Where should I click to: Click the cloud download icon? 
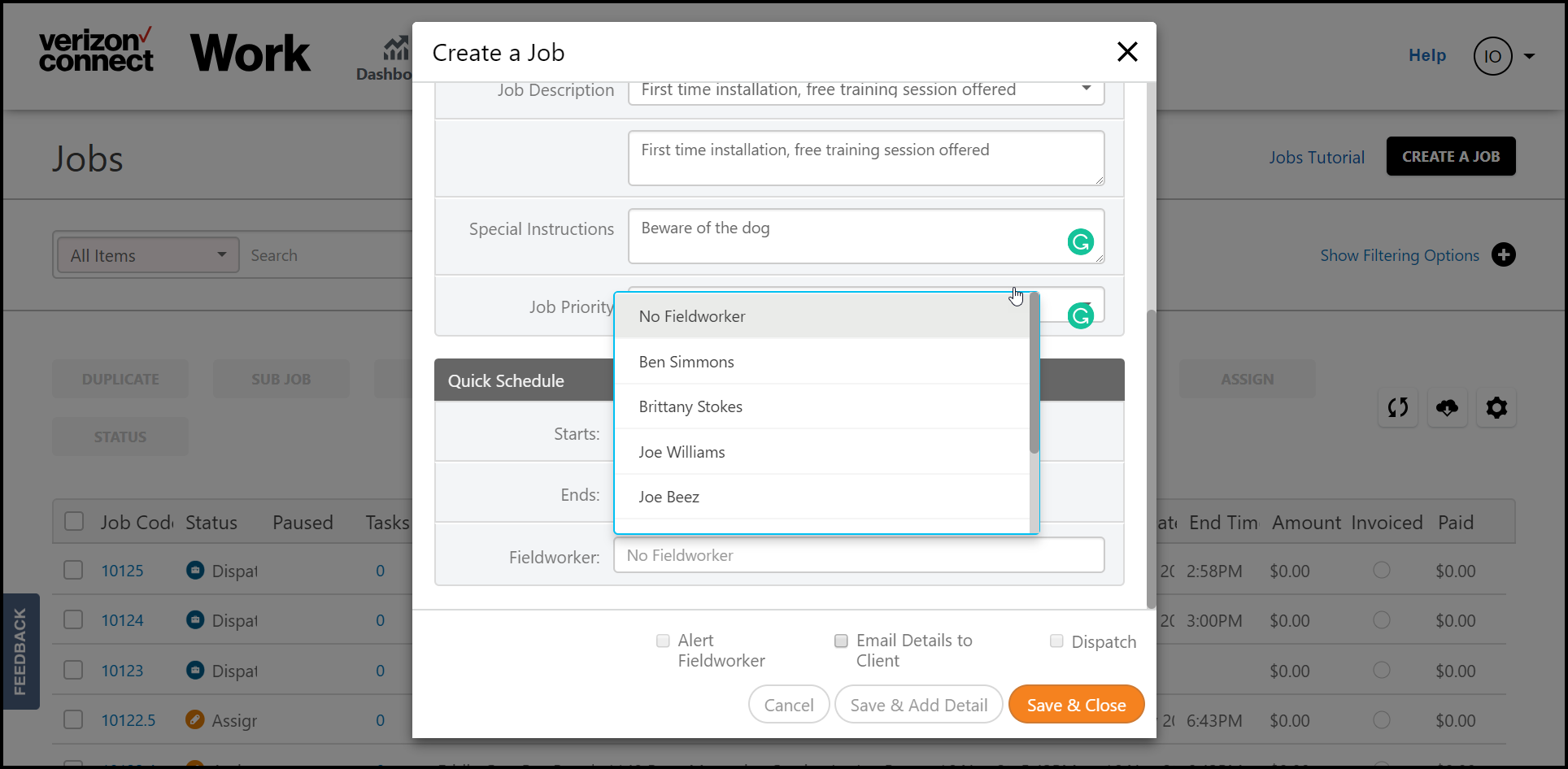(1447, 407)
